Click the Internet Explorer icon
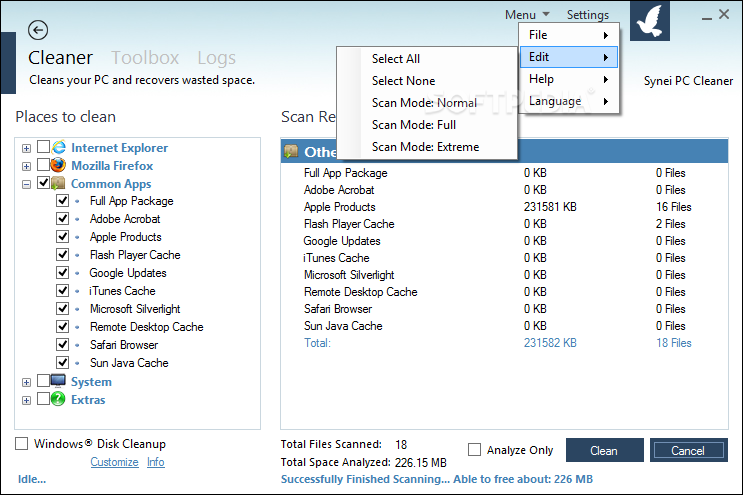Image resolution: width=743 pixels, height=495 pixels. point(58,147)
